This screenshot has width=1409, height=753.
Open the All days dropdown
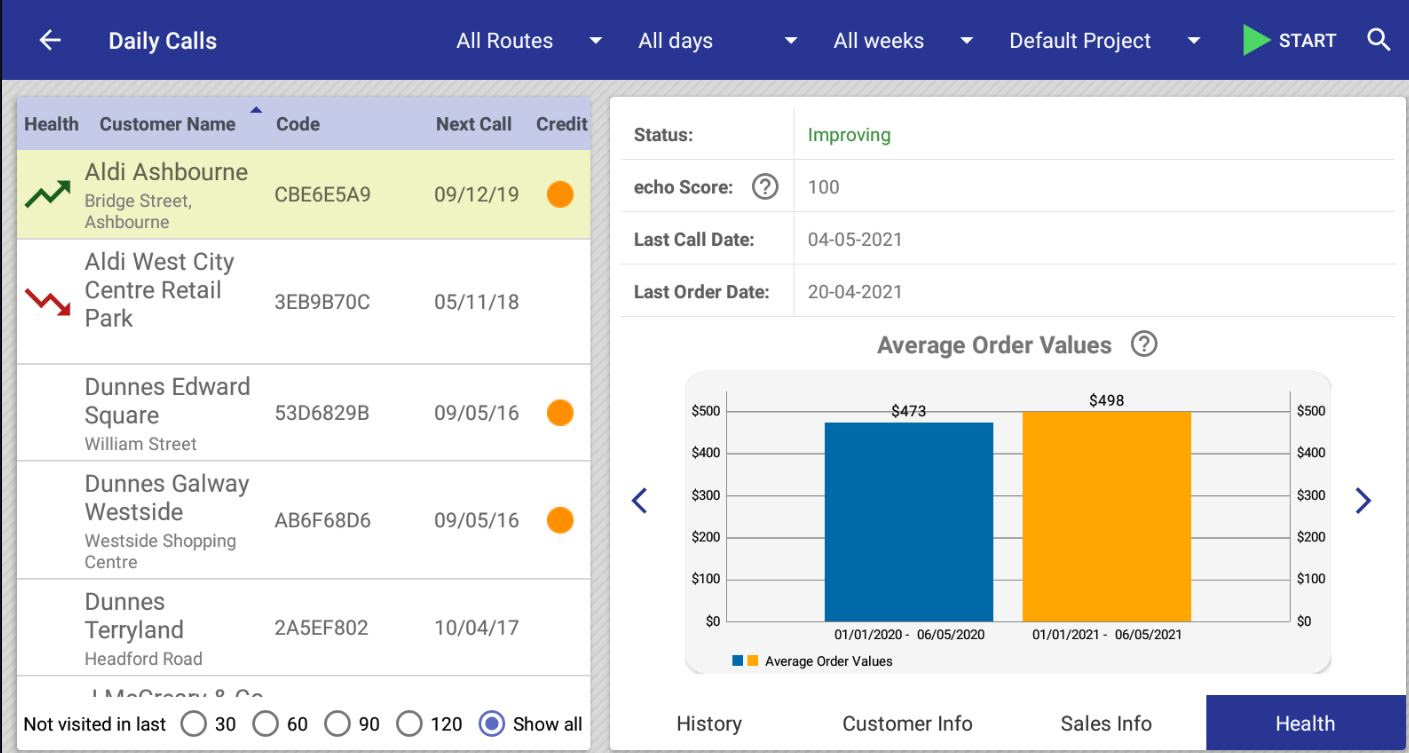point(718,41)
